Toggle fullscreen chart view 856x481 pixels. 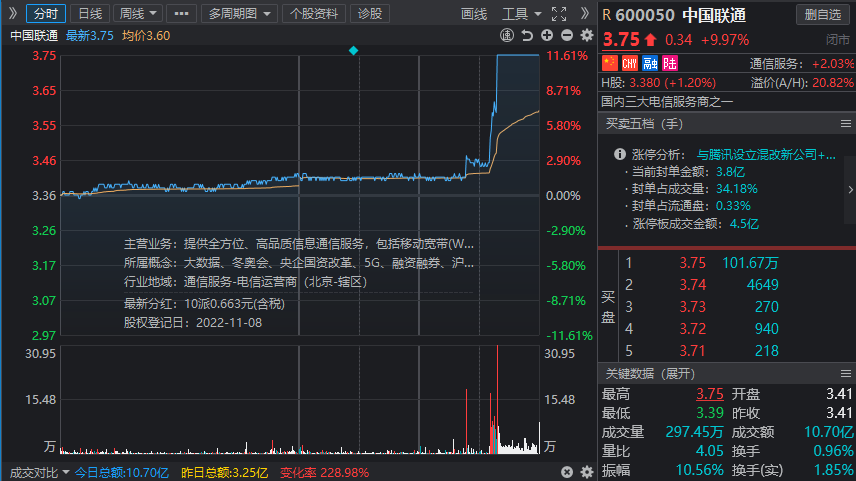pos(559,14)
